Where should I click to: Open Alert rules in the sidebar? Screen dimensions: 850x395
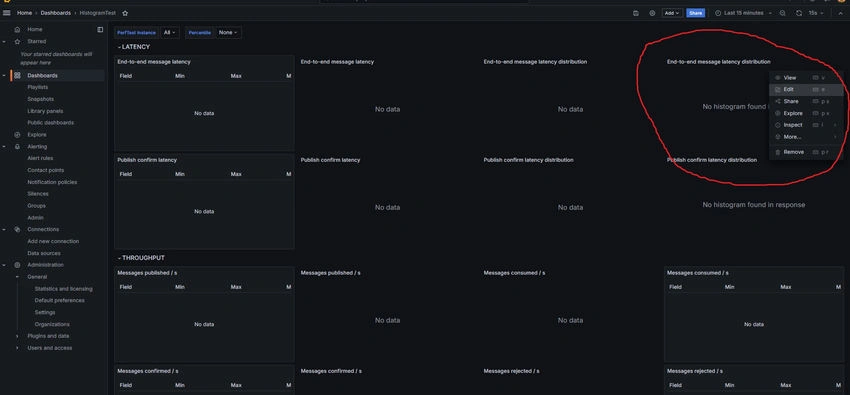(40, 158)
